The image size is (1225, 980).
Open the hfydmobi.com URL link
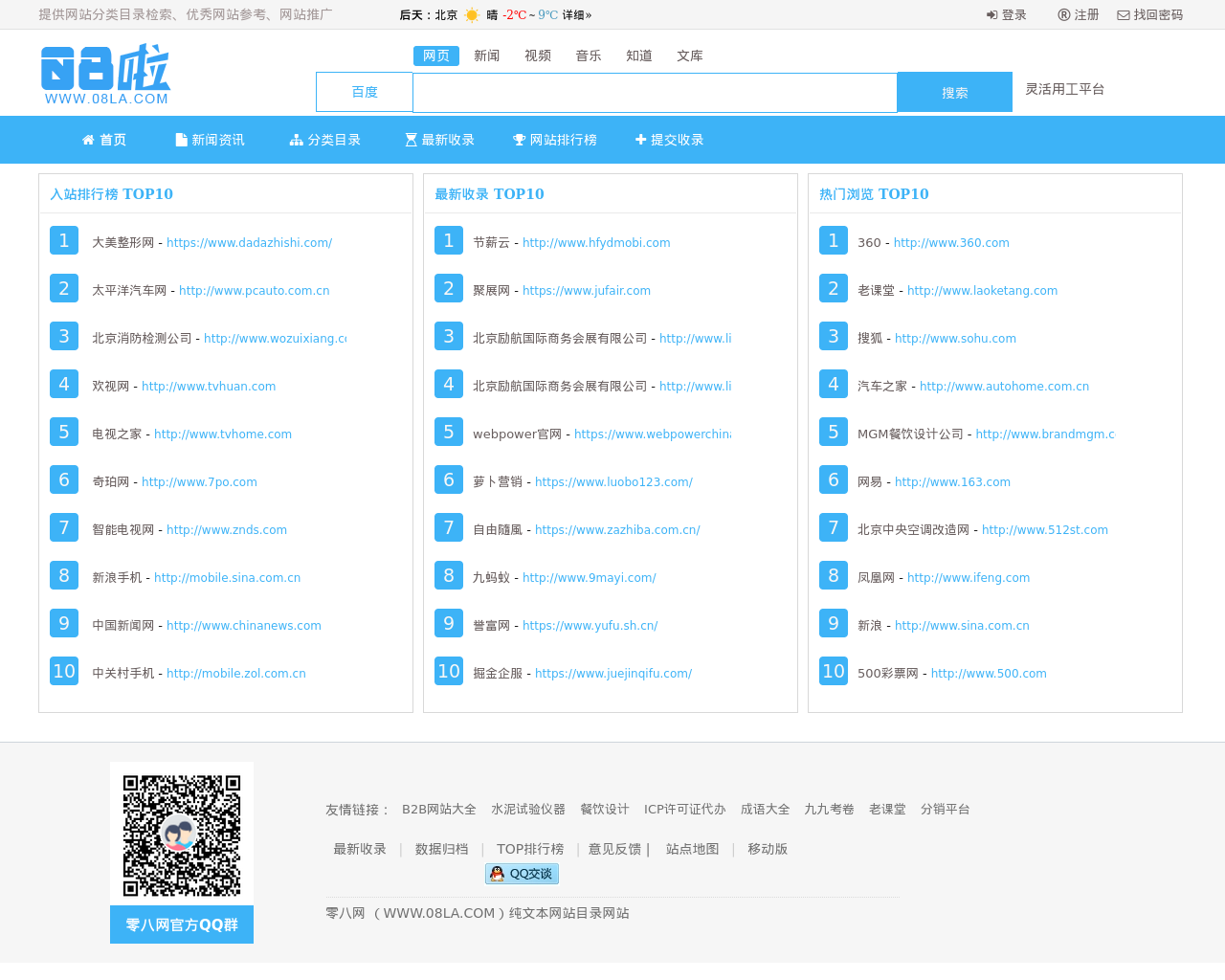[596, 243]
